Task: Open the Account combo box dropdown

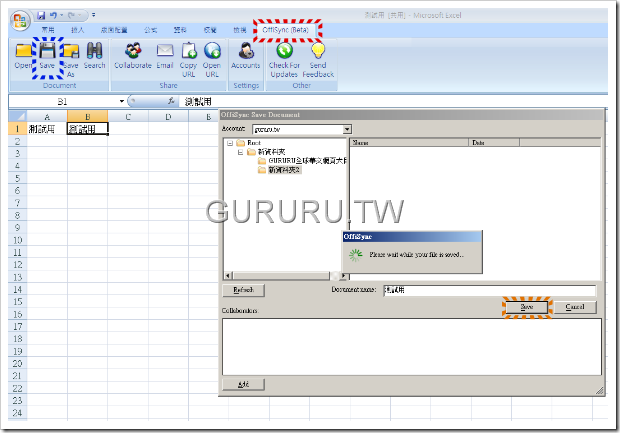Action: pyautogui.click(x=347, y=129)
